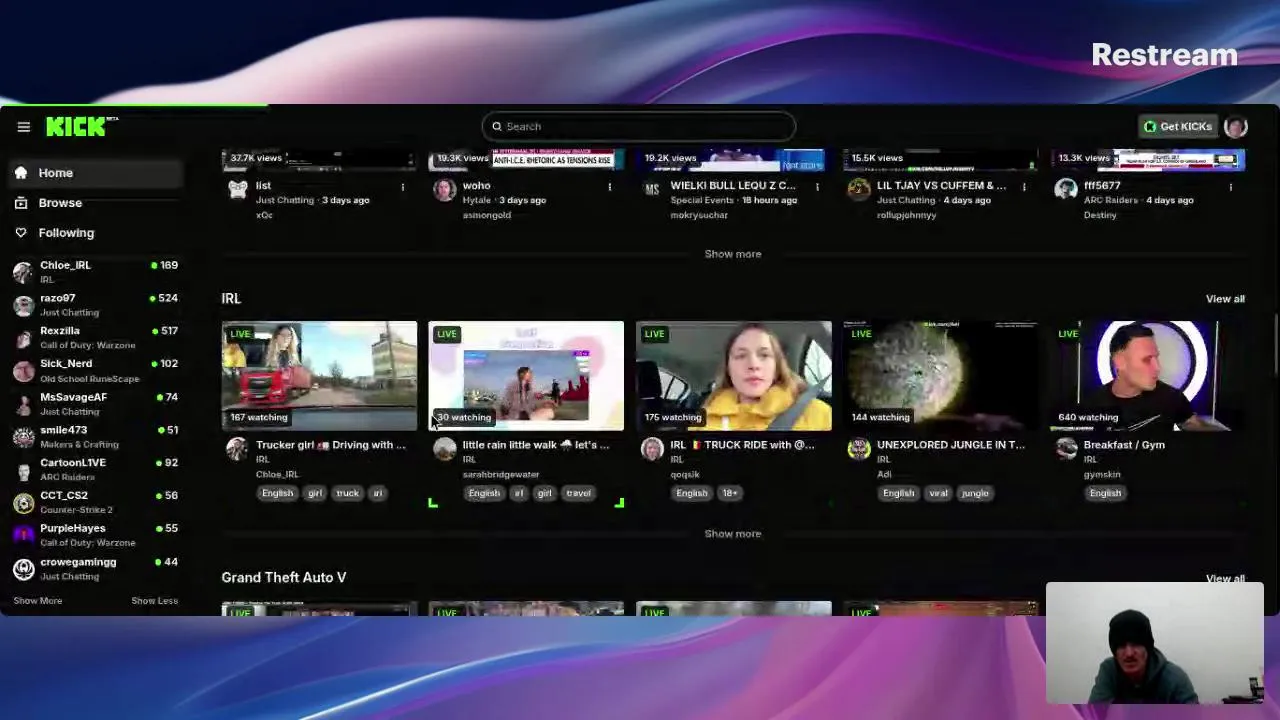Click xQc channel under 'list' video

click(264, 215)
